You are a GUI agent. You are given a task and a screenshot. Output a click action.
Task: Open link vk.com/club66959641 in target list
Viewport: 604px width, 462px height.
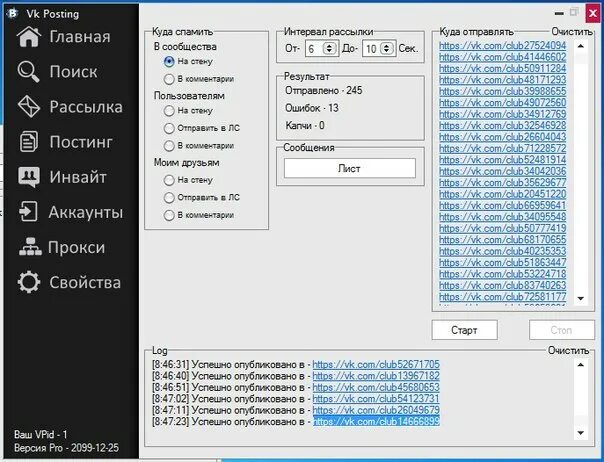click(502, 205)
